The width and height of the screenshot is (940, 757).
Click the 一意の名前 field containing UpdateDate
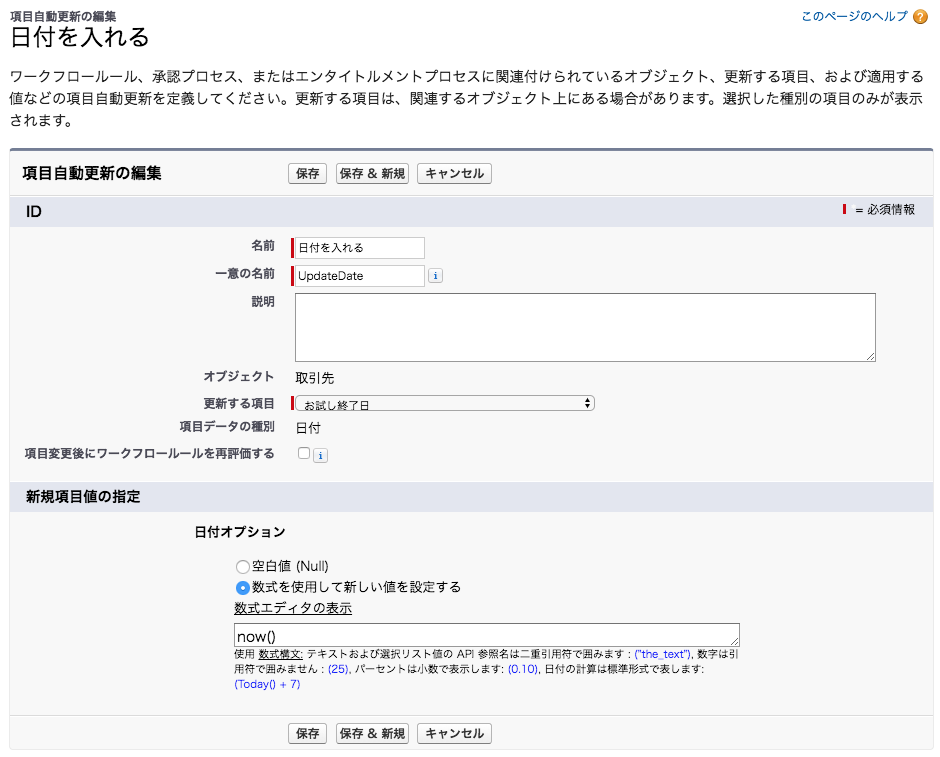(x=360, y=276)
